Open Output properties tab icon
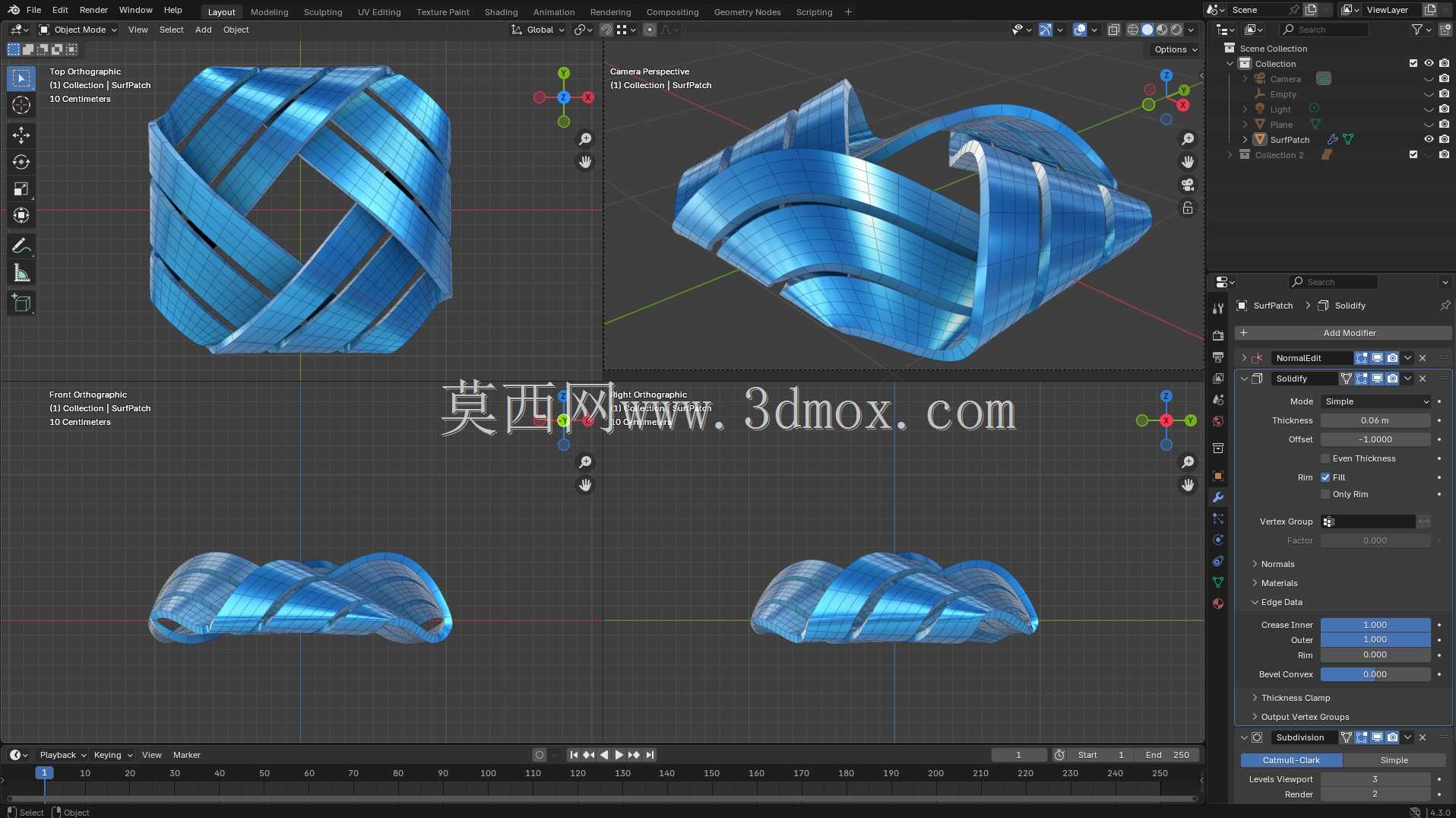The image size is (1456, 818). pyautogui.click(x=1218, y=357)
